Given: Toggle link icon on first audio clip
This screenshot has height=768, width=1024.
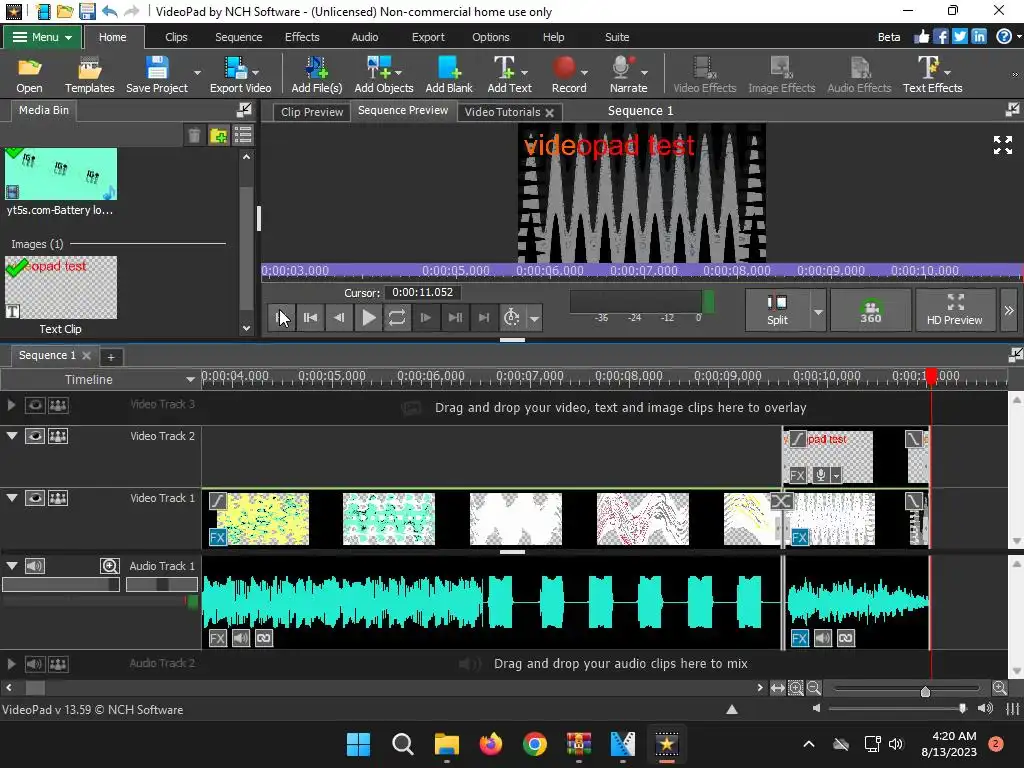Looking at the screenshot, I should [x=264, y=638].
